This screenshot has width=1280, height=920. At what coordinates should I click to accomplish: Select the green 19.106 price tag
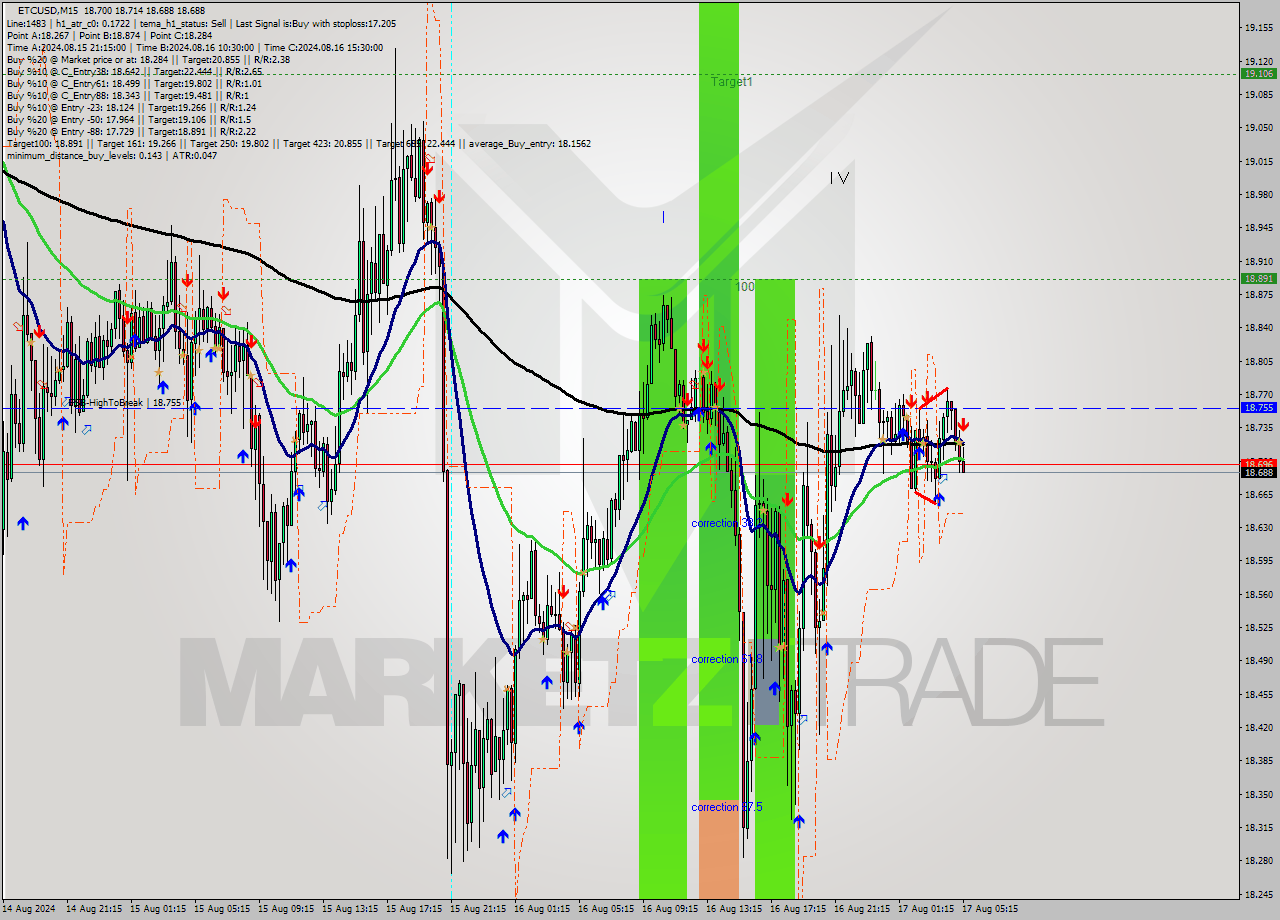click(1258, 73)
